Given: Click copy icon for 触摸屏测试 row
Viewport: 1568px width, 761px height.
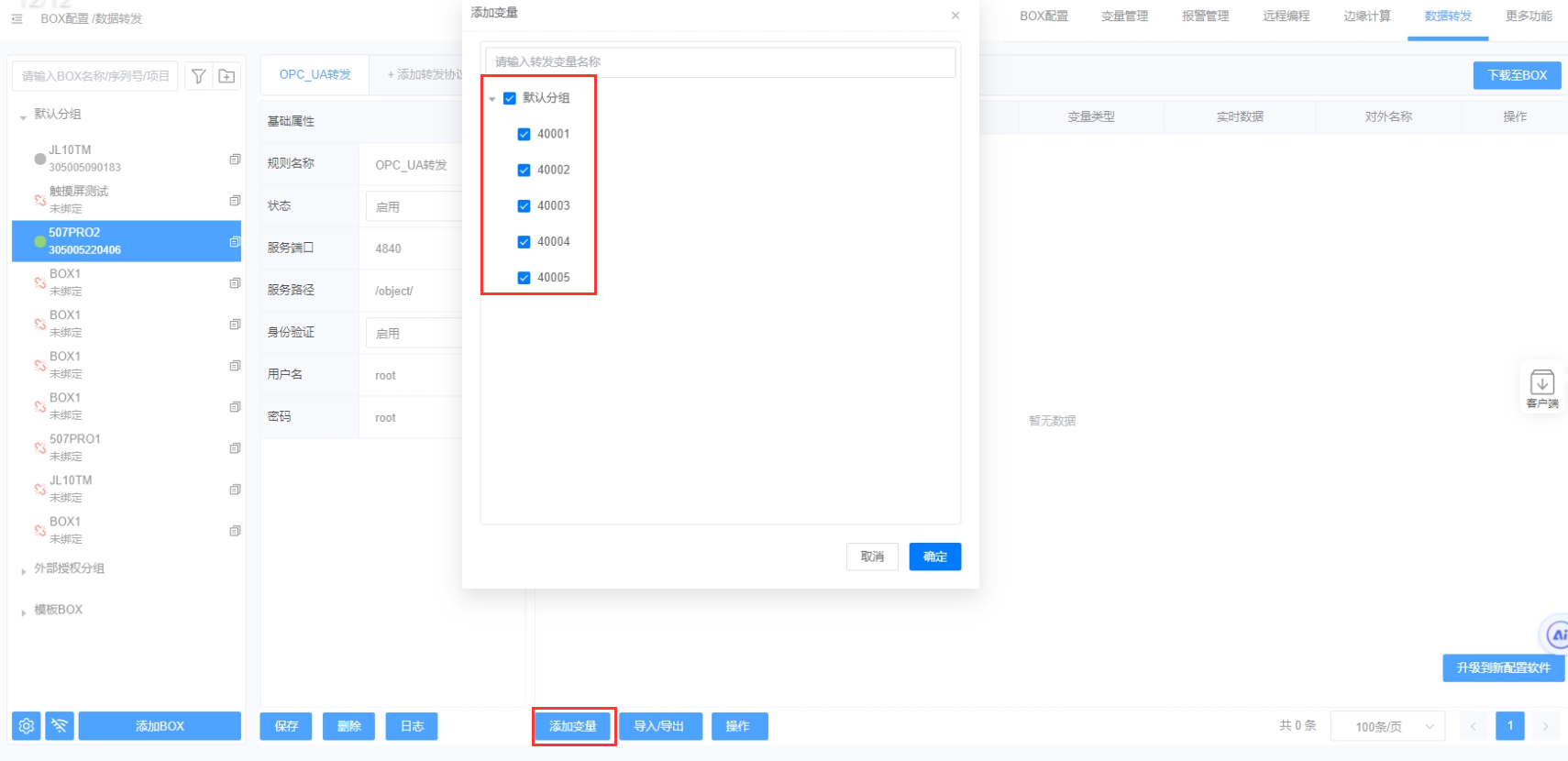Looking at the screenshot, I should point(235,201).
